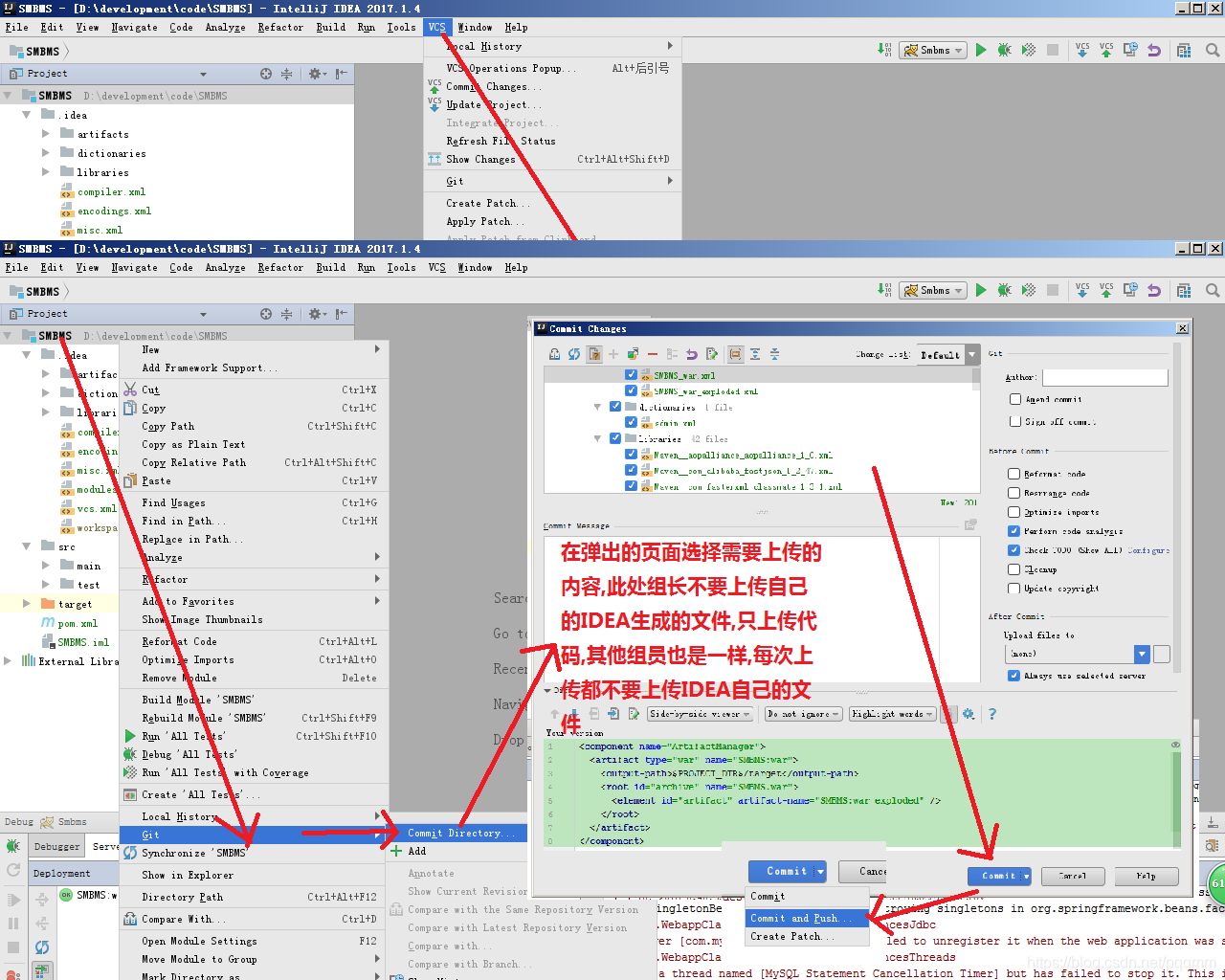Viewport: 1225px width, 980px height.
Task: Click Expand All icon in Commit Changes toolbar
Action: click(755, 354)
